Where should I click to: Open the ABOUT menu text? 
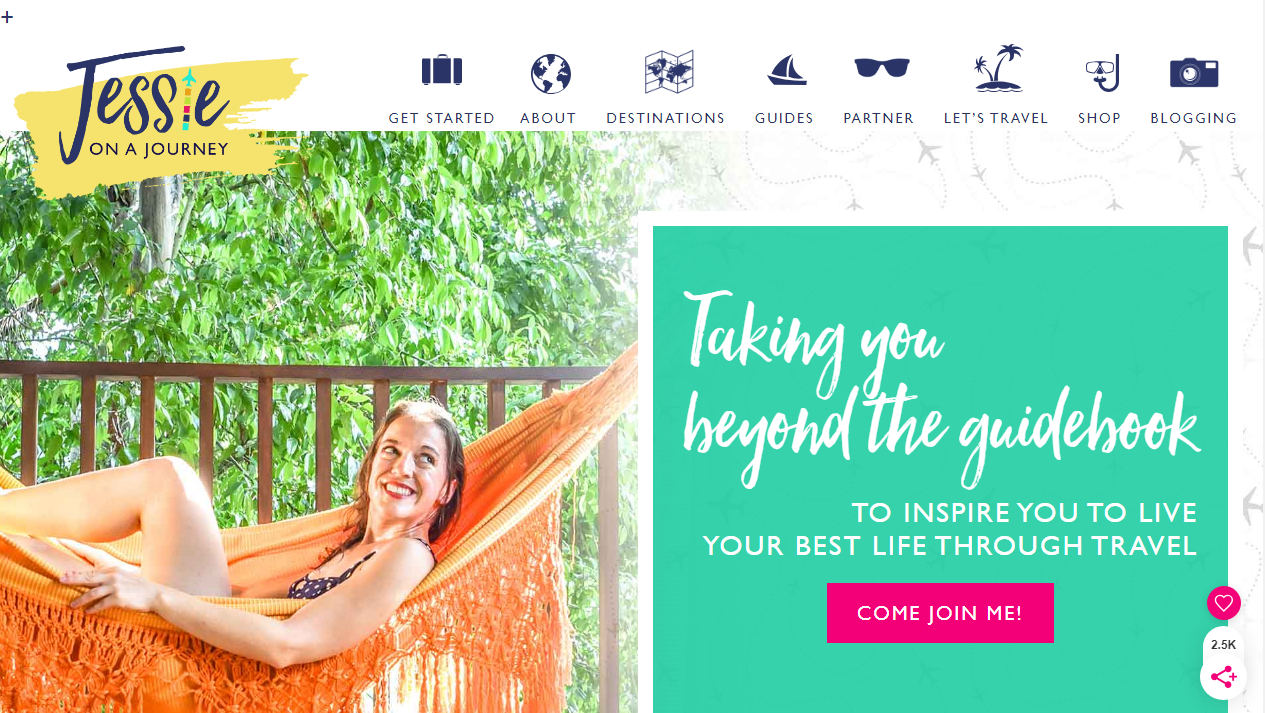coord(548,118)
